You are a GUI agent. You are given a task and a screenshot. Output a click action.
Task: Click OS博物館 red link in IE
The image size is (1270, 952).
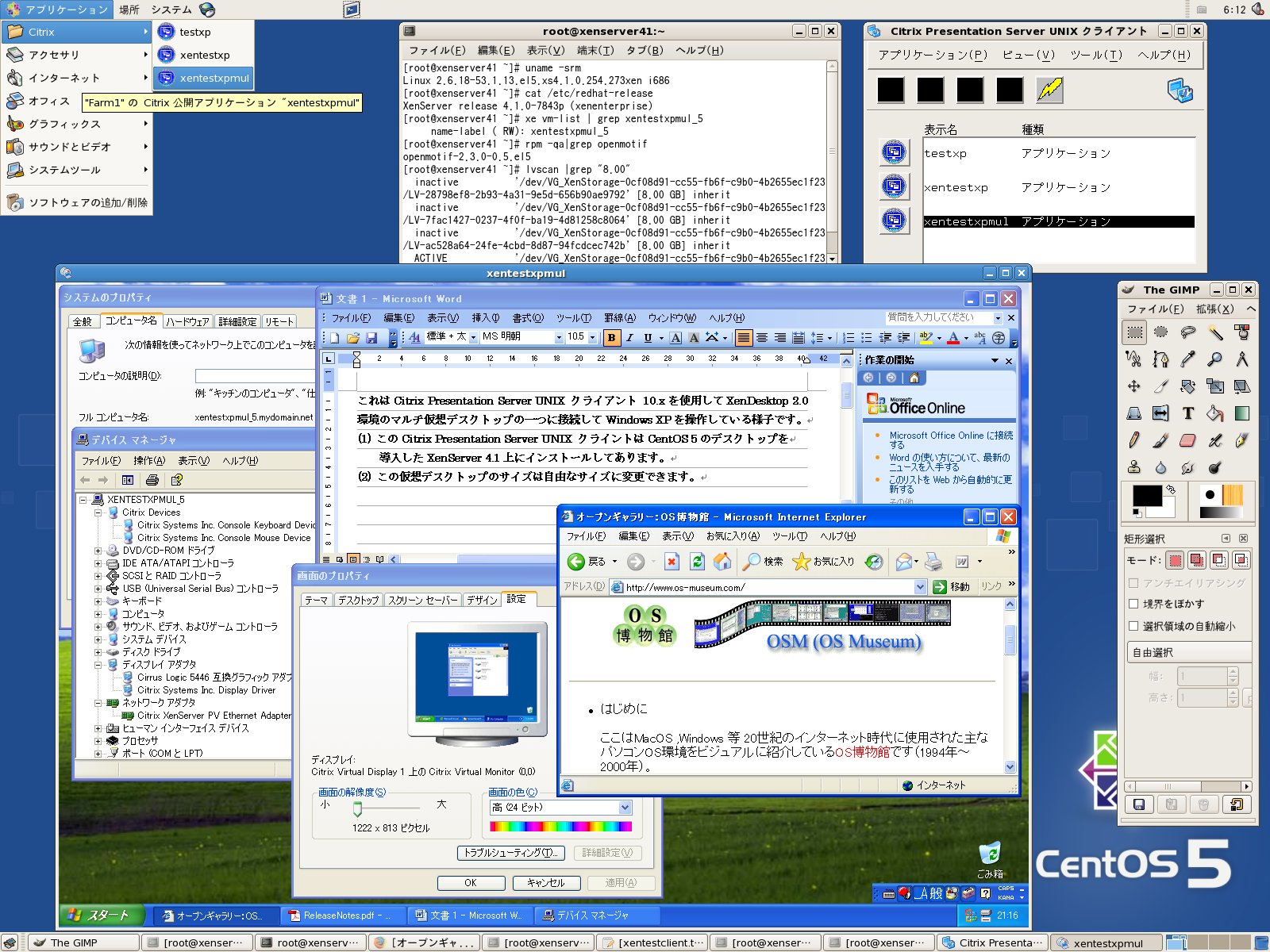point(862,752)
